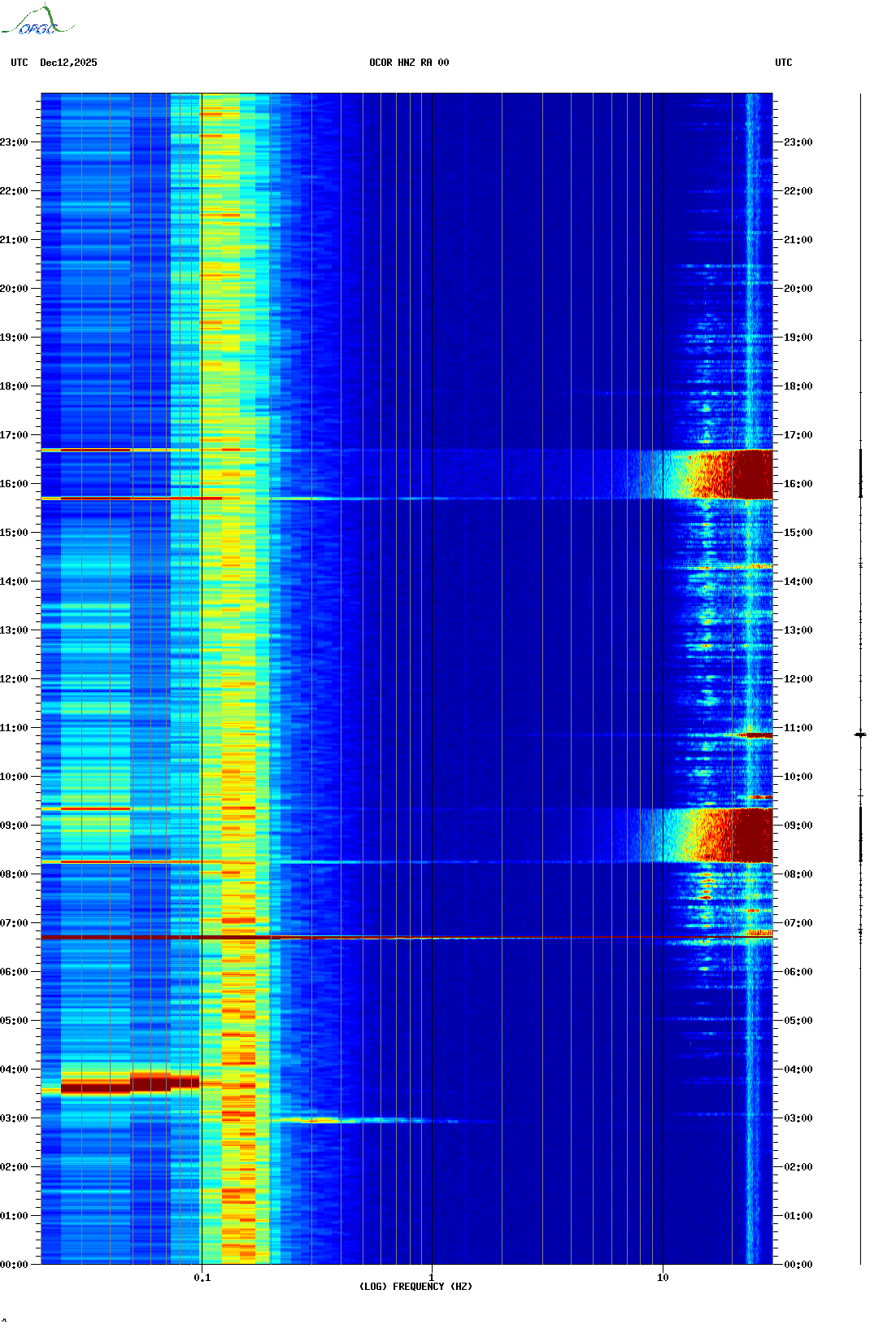Viewport: 896px width, 1329px height.
Task: Click the 03:00 label on right time axis
Action: click(798, 1118)
